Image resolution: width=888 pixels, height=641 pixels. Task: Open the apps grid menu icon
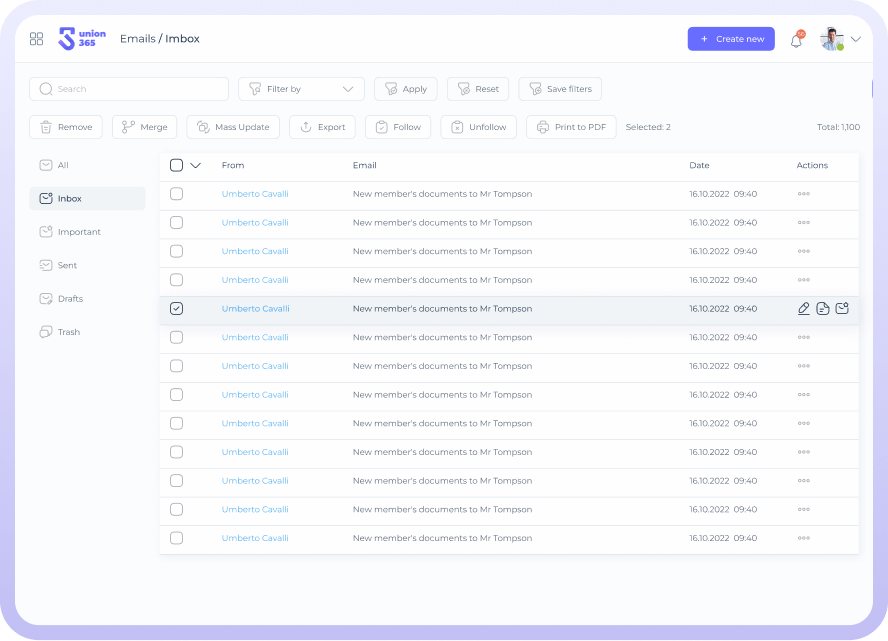pos(37,39)
